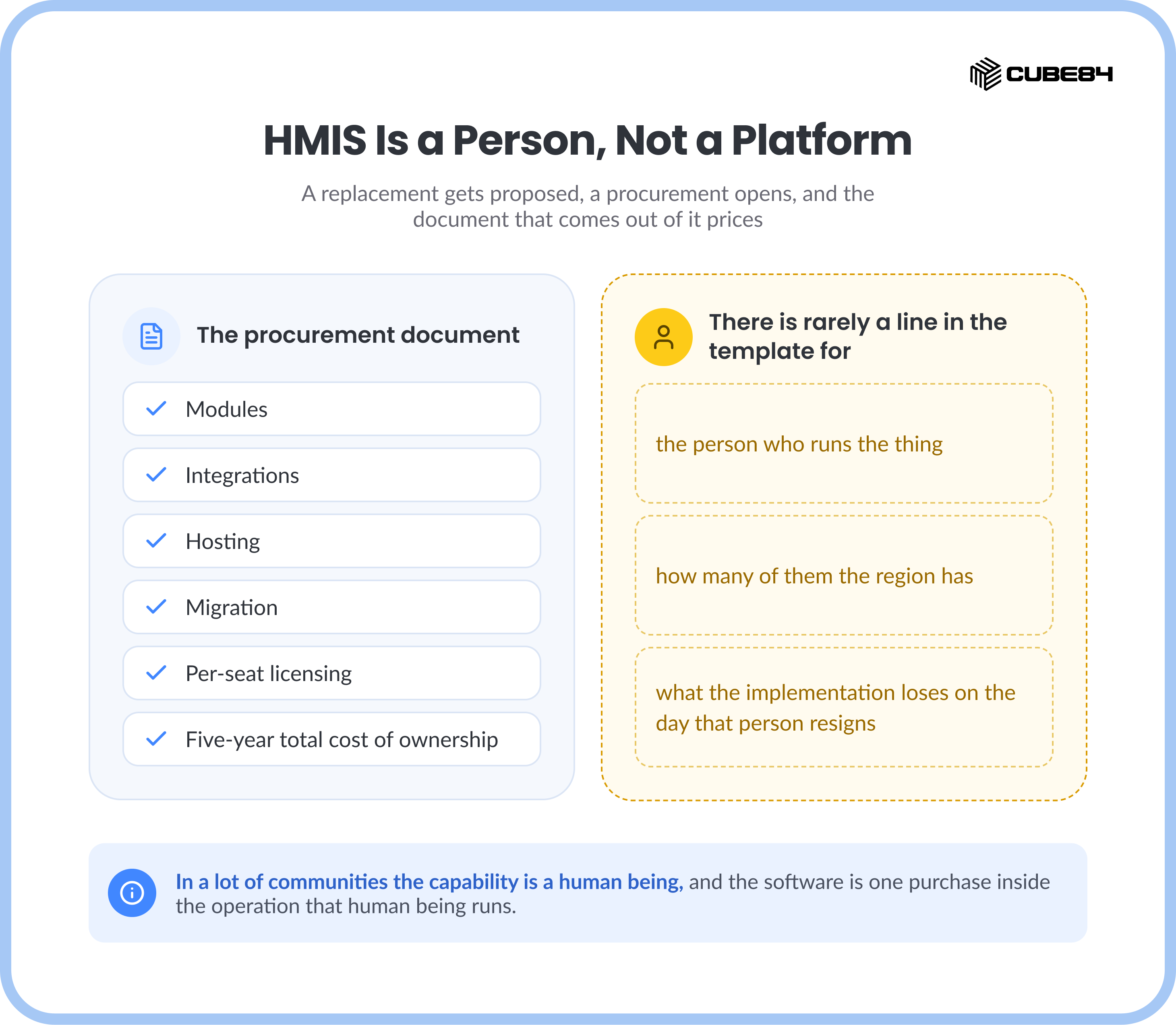Toggle the Five-year total cost checkmark
The height and width of the screenshot is (1025, 1176).
click(156, 739)
